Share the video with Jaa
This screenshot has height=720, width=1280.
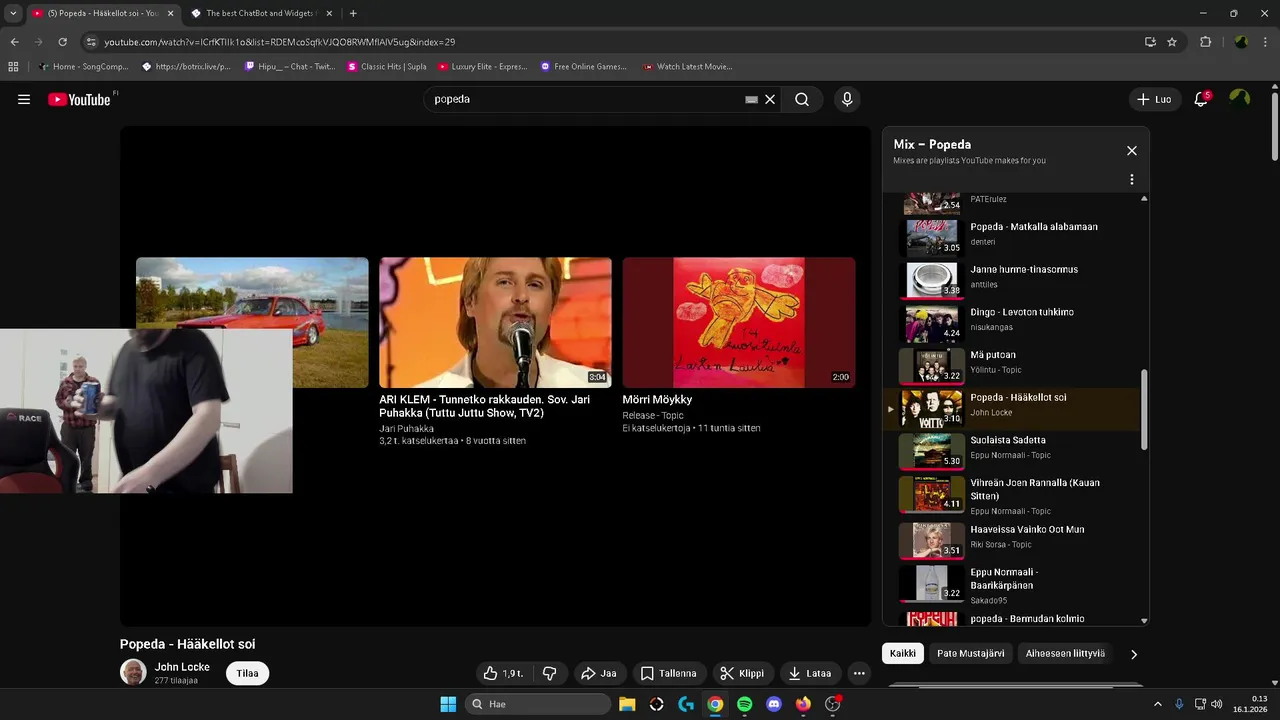click(x=599, y=673)
